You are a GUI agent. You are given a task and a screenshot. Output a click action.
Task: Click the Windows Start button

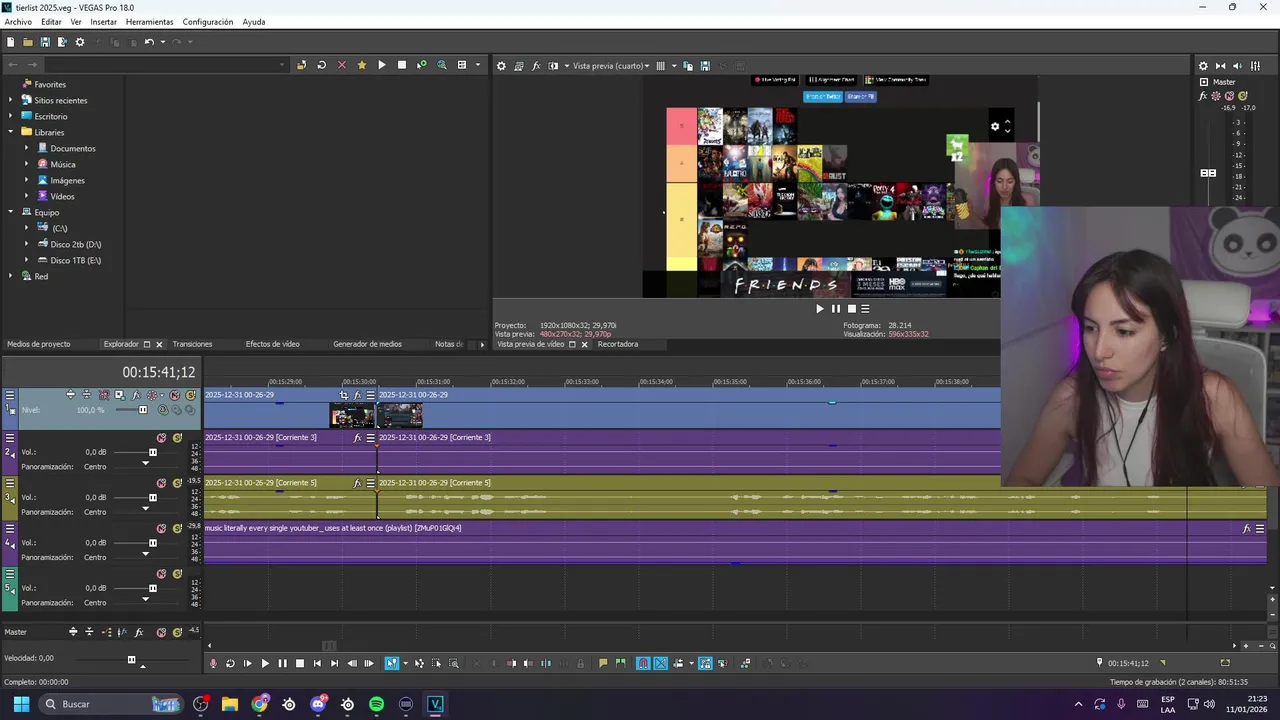pyautogui.click(x=21, y=704)
